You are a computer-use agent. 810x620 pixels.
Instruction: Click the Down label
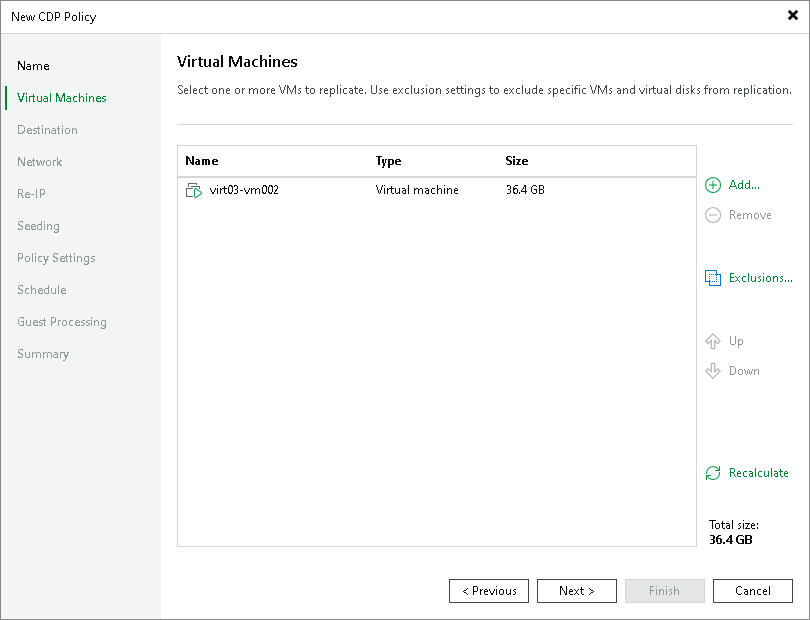point(744,371)
